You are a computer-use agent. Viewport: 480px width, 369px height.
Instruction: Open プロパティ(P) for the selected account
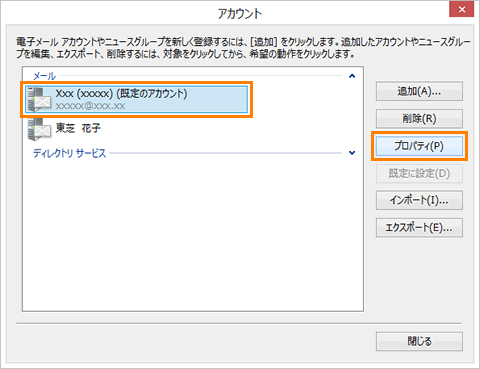click(x=419, y=146)
